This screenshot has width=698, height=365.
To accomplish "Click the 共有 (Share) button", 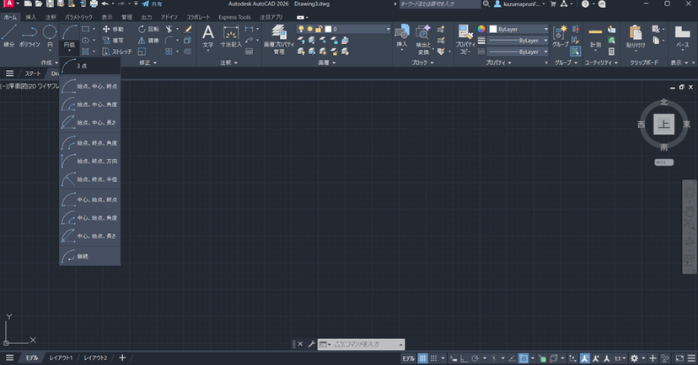I will (x=152, y=4).
